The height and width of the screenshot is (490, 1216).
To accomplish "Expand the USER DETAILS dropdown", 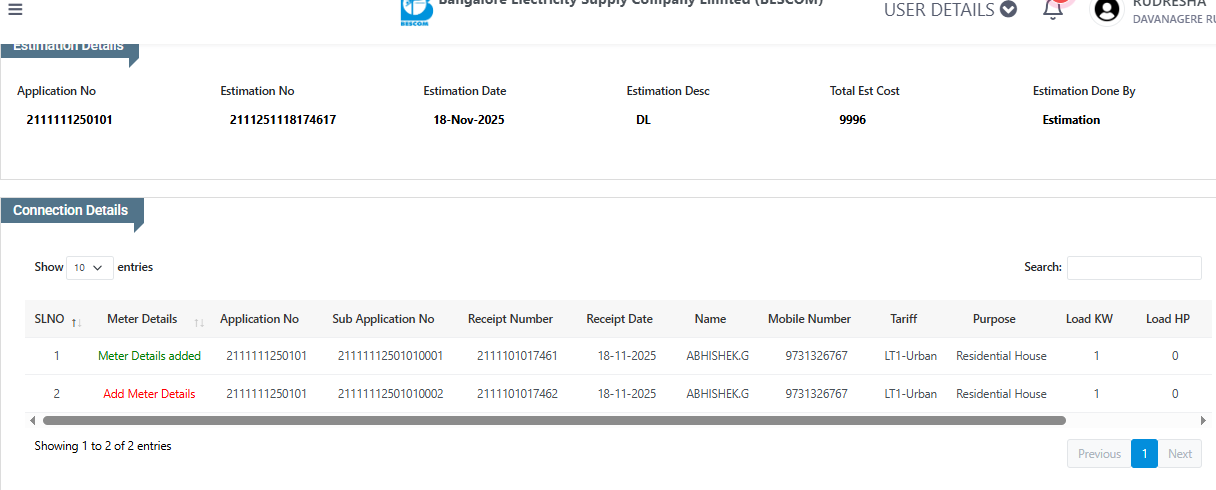I will pos(950,10).
